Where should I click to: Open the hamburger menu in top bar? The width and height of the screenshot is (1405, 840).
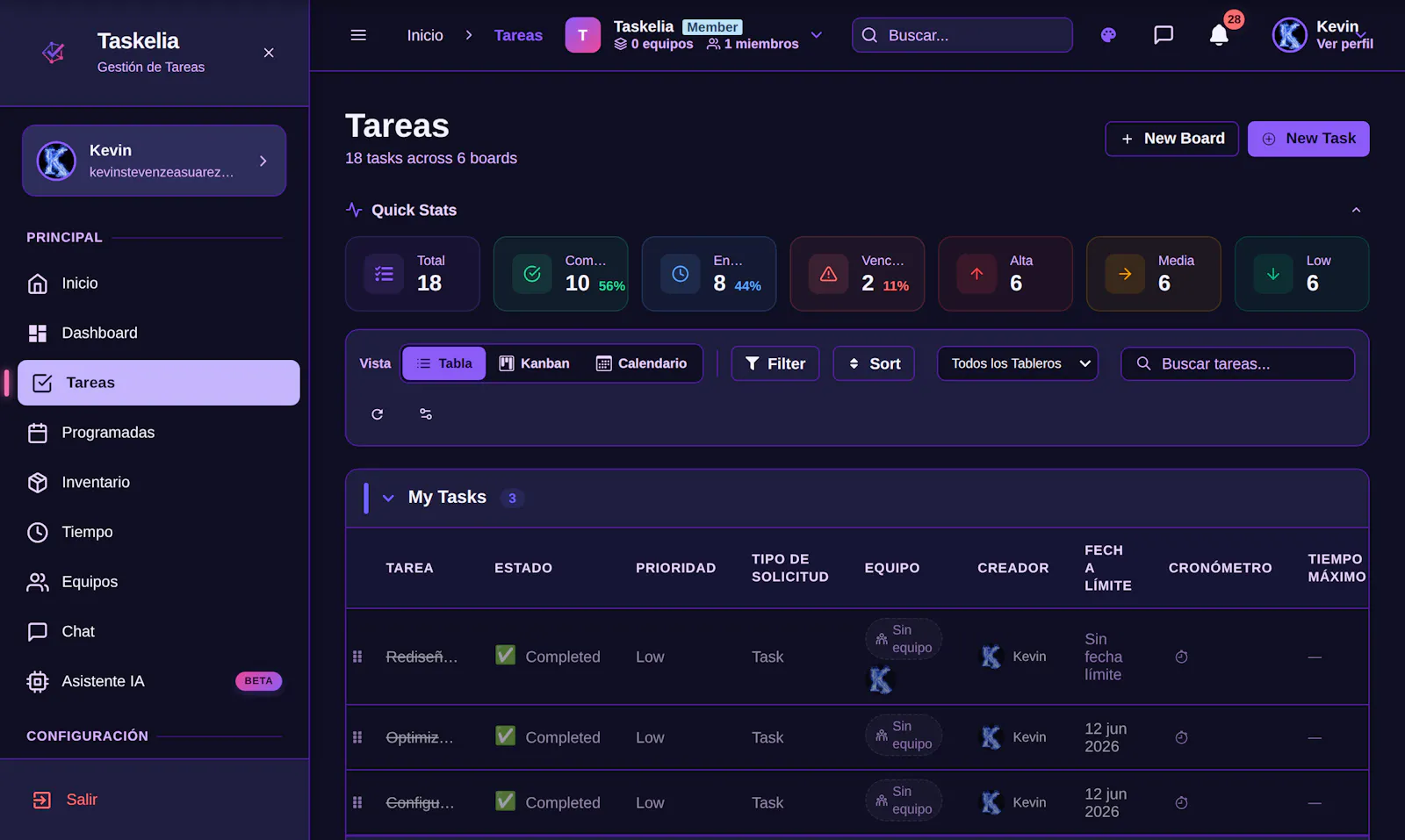click(x=358, y=35)
